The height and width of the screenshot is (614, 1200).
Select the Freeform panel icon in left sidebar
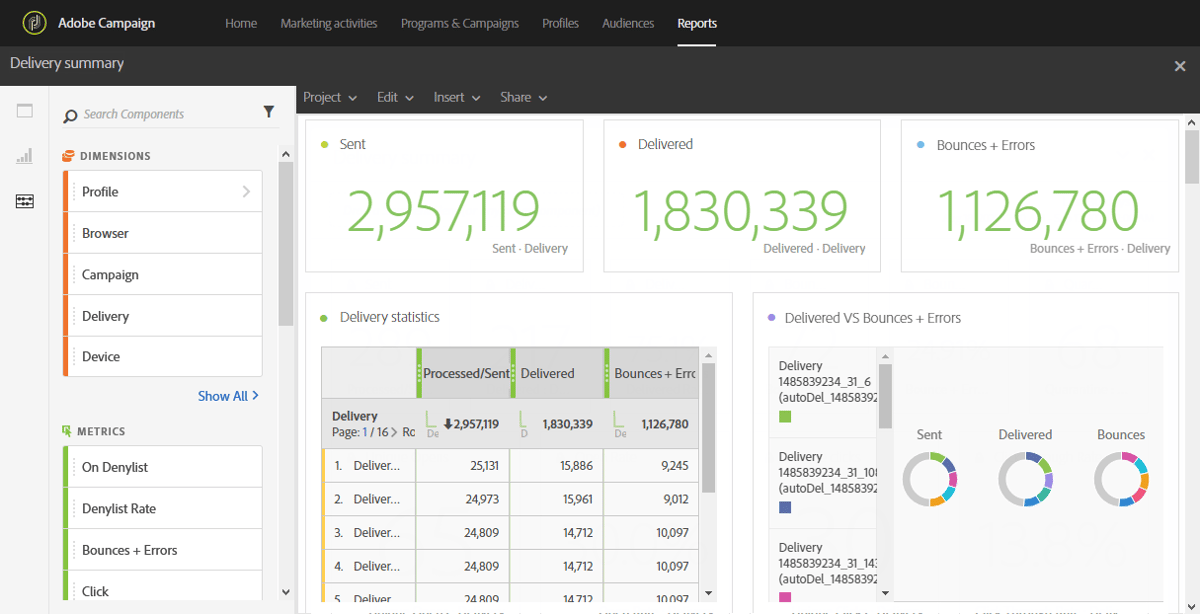[24, 110]
